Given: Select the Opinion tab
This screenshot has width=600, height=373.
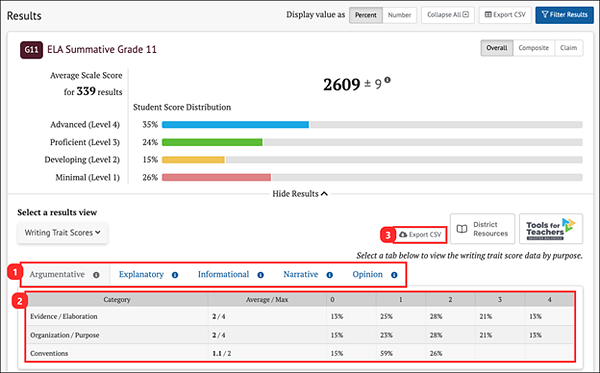Looking at the screenshot, I should [x=367, y=274].
